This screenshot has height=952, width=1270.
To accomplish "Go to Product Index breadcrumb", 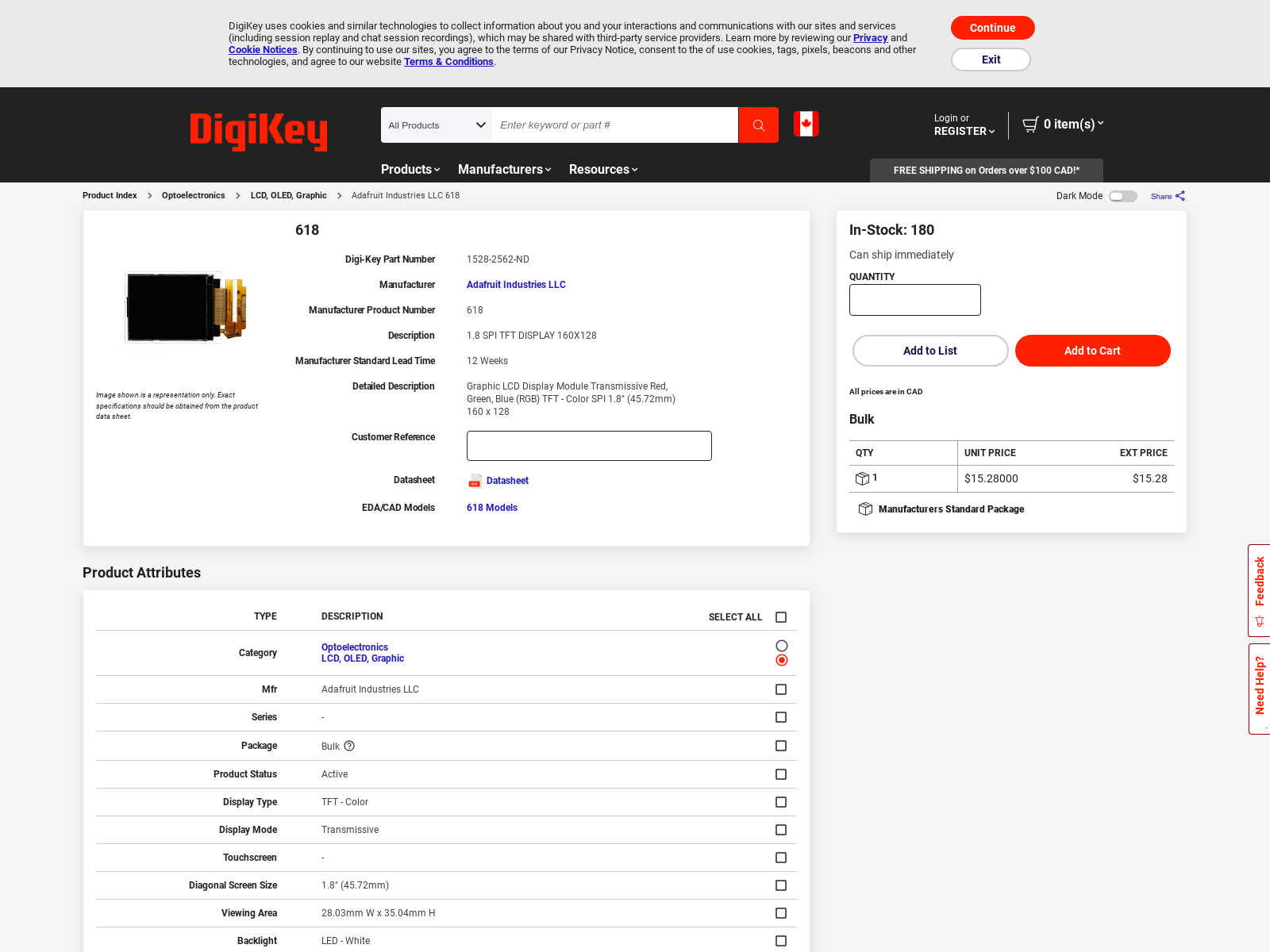I will point(110,195).
